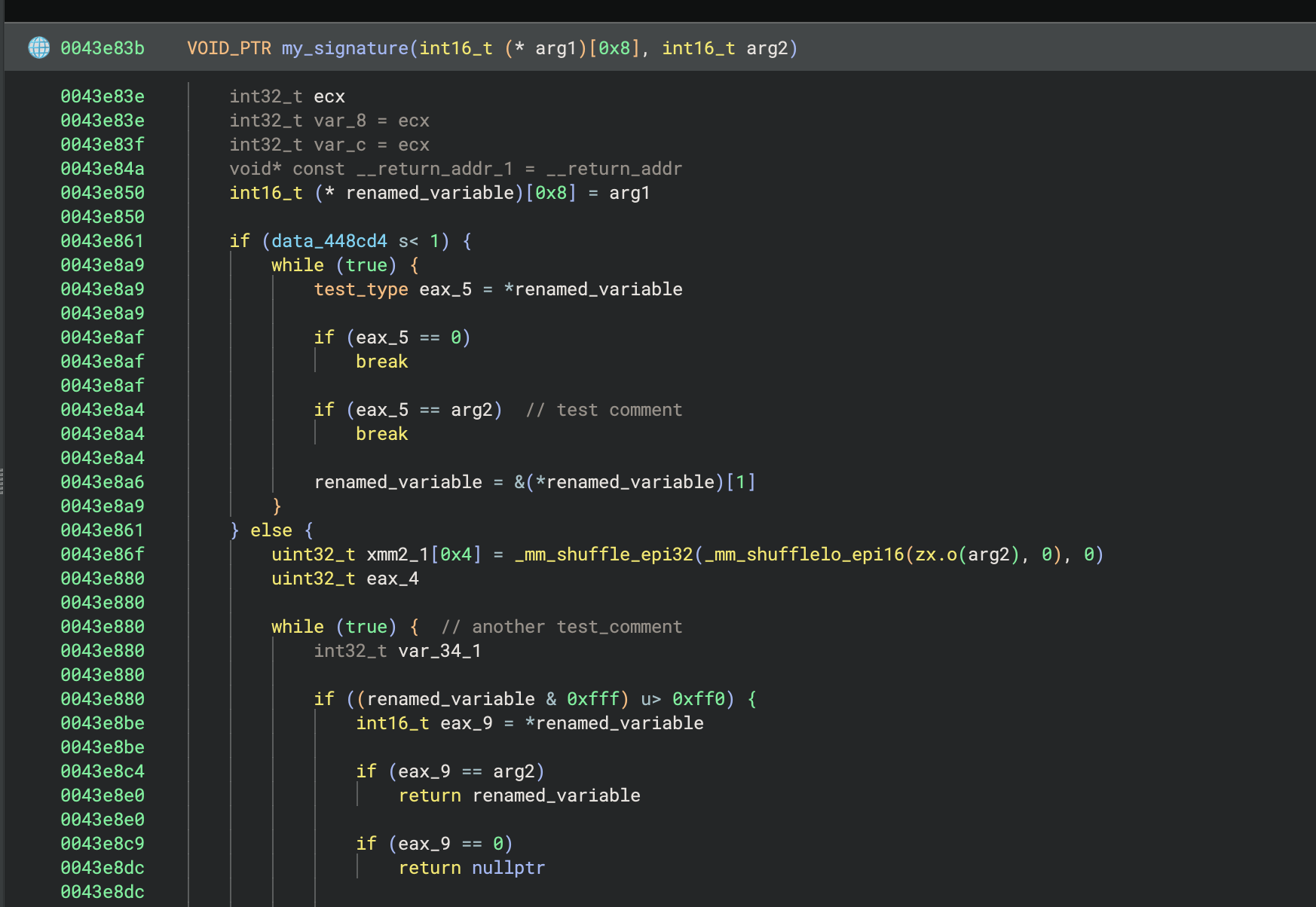Viewport: 1316px width, 907px height.
Task: Select the xmm2_1 variable declaration
Action: coord(396,554)
